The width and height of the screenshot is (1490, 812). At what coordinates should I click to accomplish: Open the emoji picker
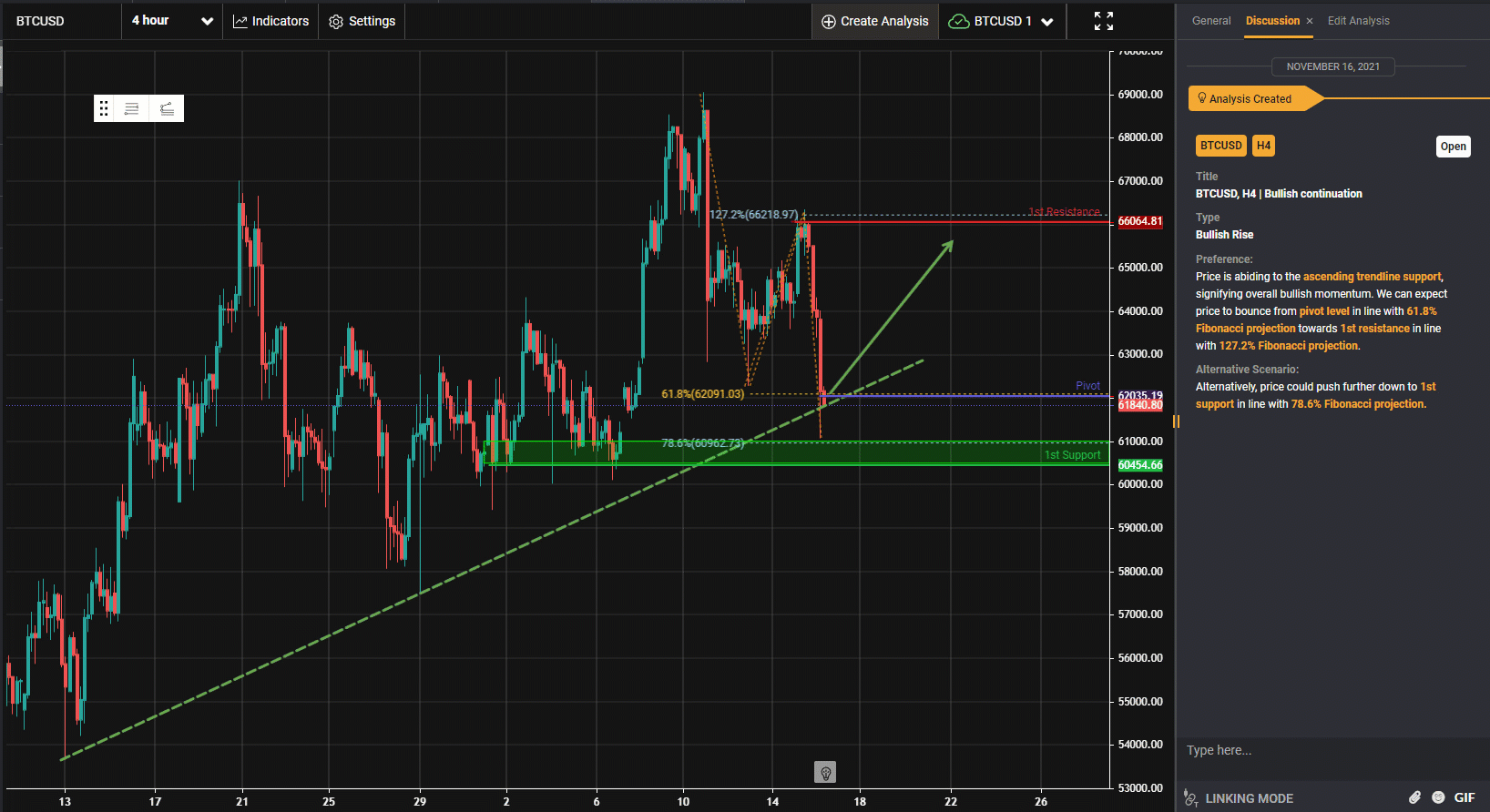(1438, 797)
